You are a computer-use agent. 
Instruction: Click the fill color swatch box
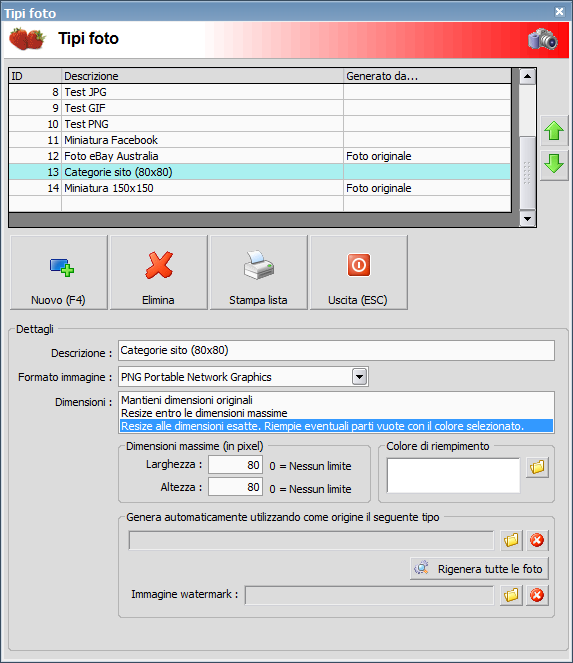(x=453, y=475)
